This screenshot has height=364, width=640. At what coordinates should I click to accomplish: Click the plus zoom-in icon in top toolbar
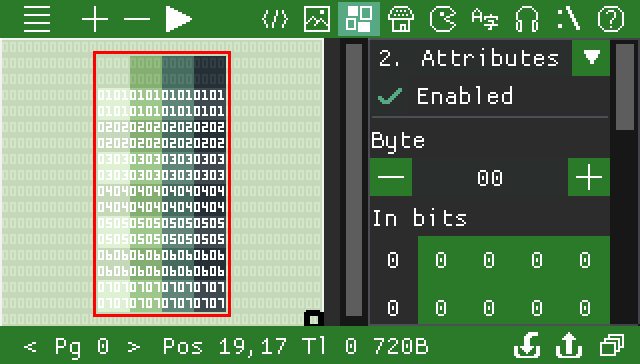point(95,19)
